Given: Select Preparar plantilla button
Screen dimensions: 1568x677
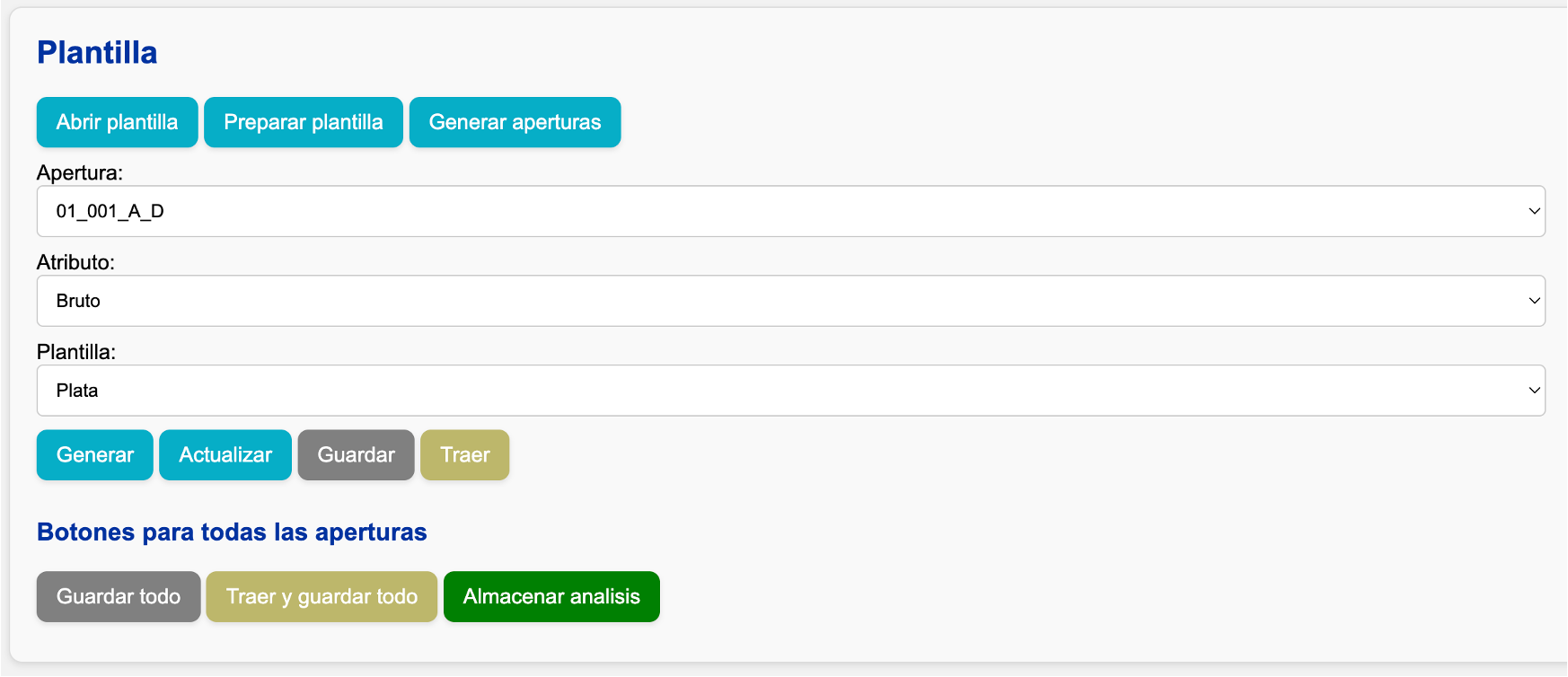Looking at the screenshot, I should tap(304, 122).
